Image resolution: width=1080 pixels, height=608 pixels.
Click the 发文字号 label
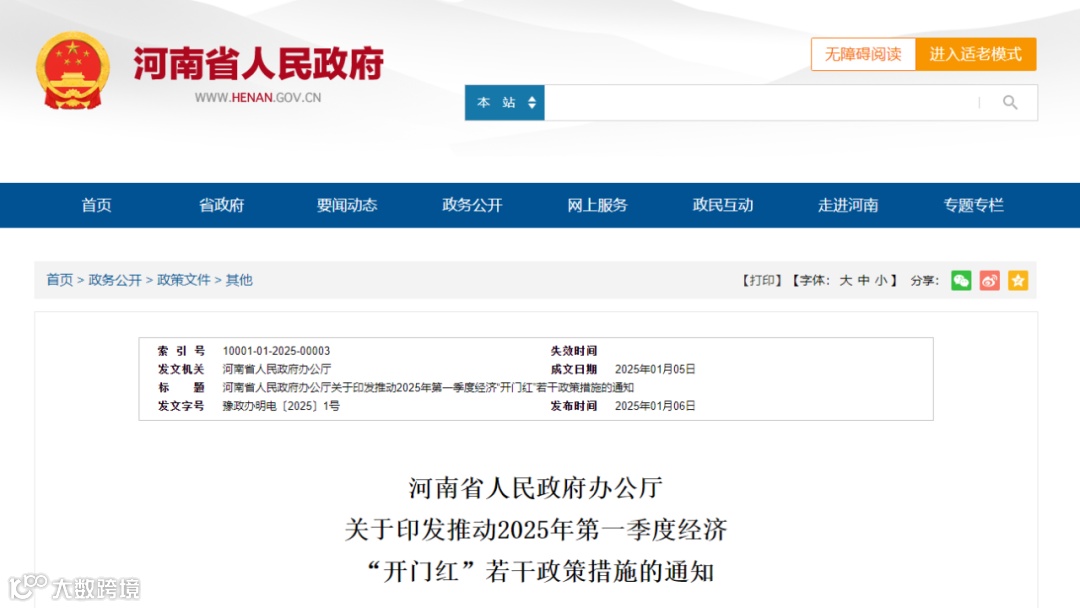181,406
